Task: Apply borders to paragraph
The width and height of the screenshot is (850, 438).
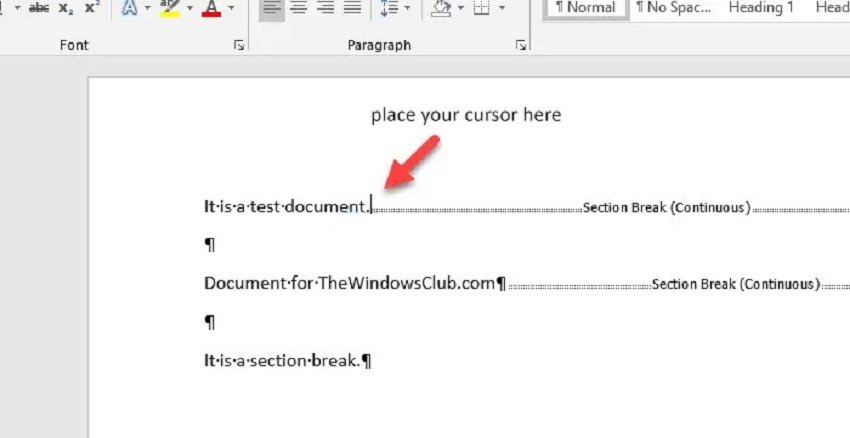Action: [x=481, y=8]
